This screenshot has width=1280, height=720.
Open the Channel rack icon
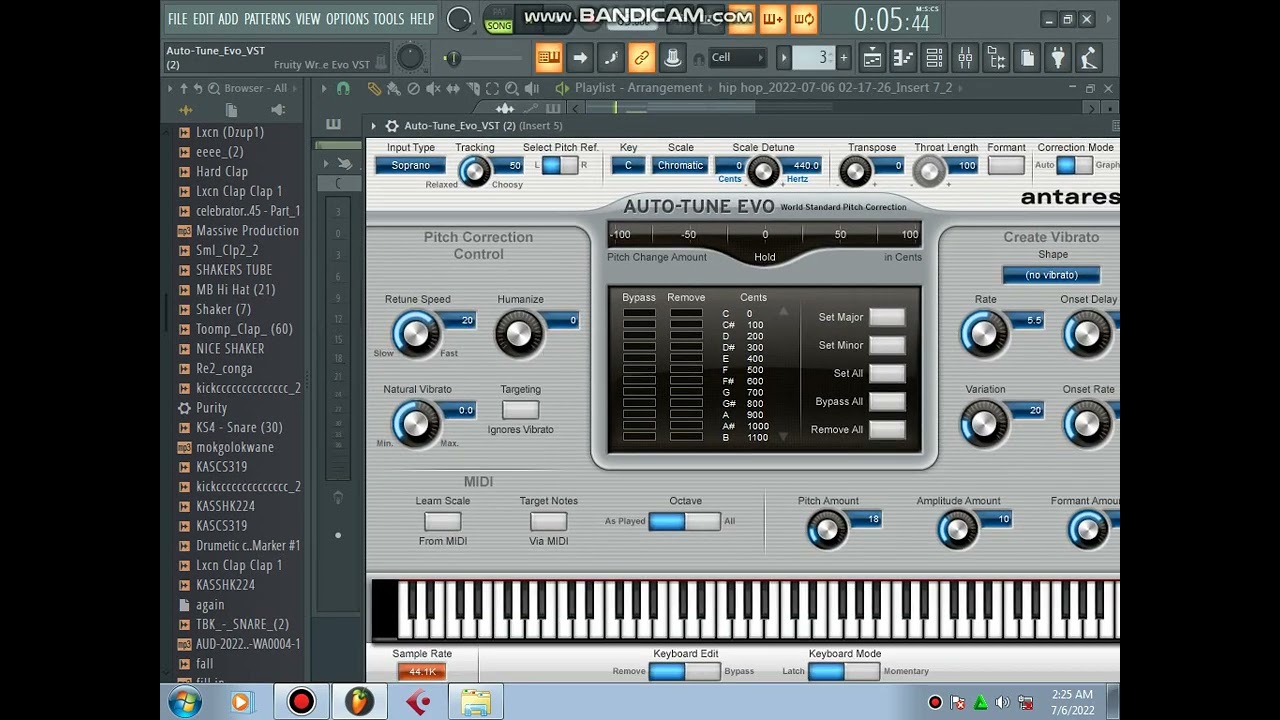pos(934,58)
